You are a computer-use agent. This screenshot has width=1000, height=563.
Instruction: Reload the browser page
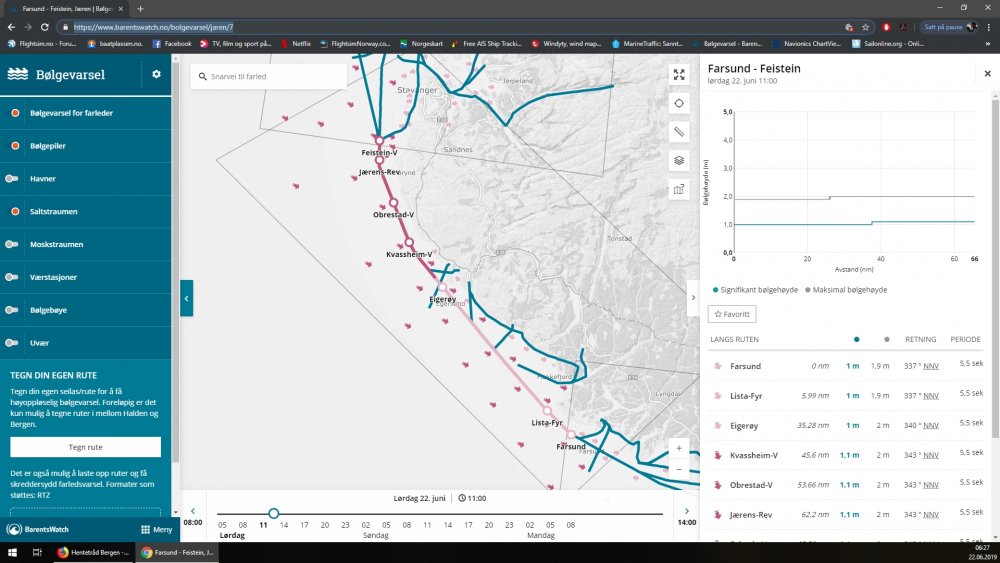[x=45, y=27]
